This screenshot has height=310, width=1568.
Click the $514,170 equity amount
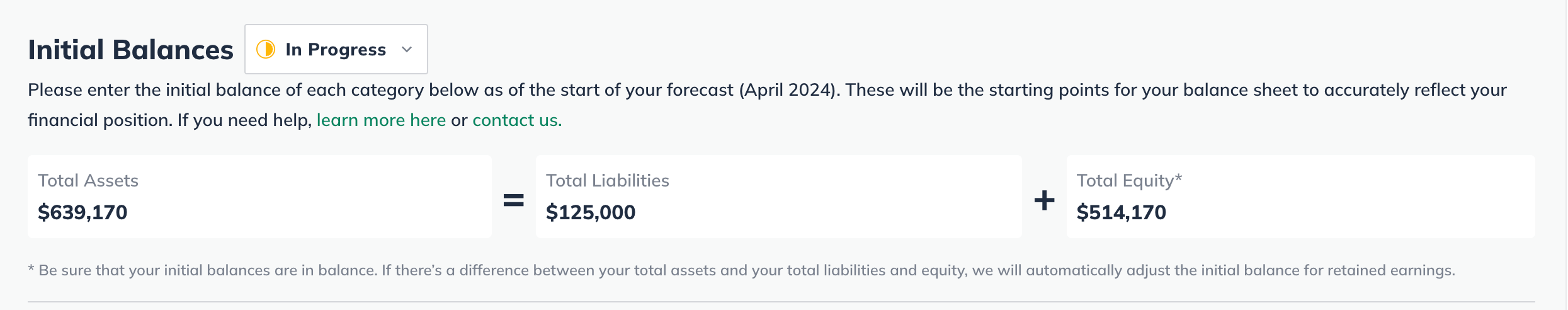[x=1121, y=212]
